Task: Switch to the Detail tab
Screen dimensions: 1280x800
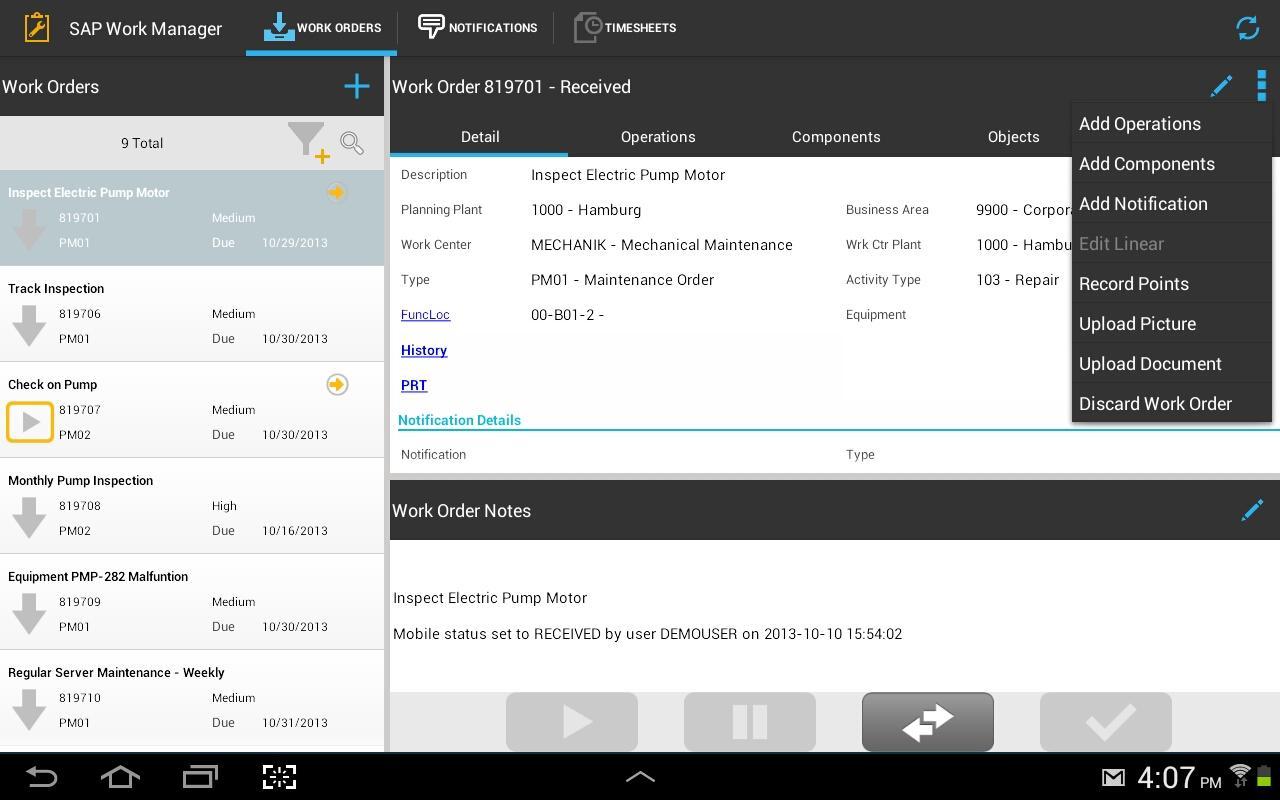Action: [480, 137]
